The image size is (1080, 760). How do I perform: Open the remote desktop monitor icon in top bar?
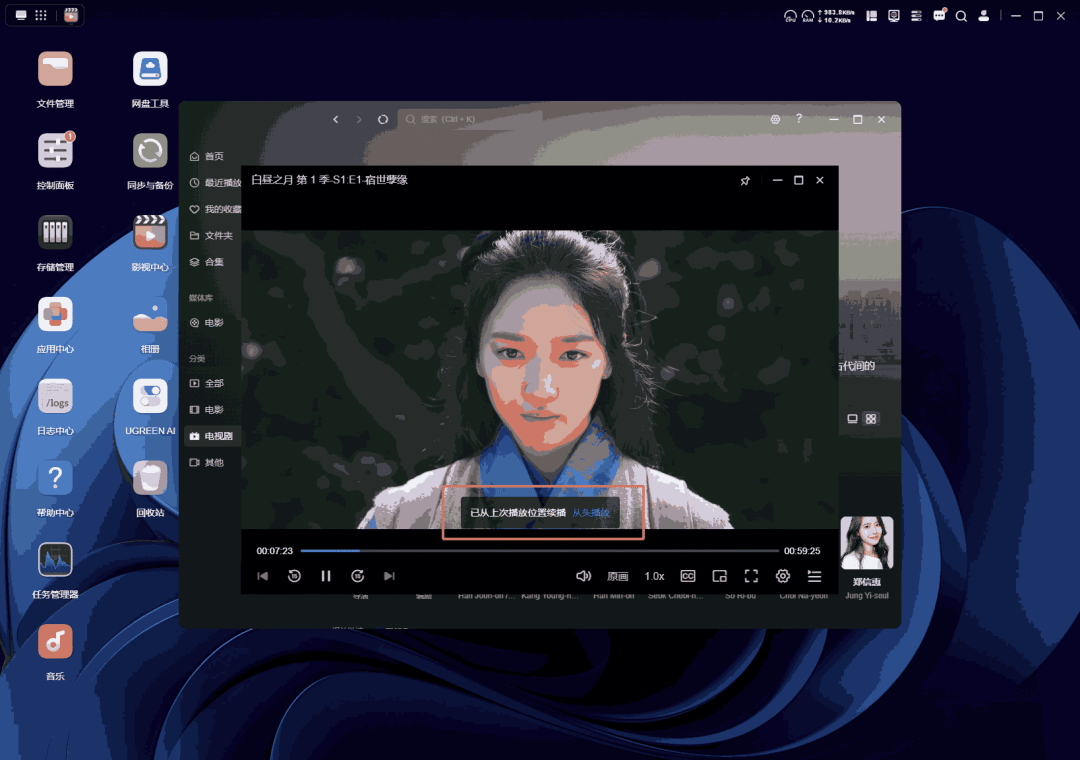point(894,15)
